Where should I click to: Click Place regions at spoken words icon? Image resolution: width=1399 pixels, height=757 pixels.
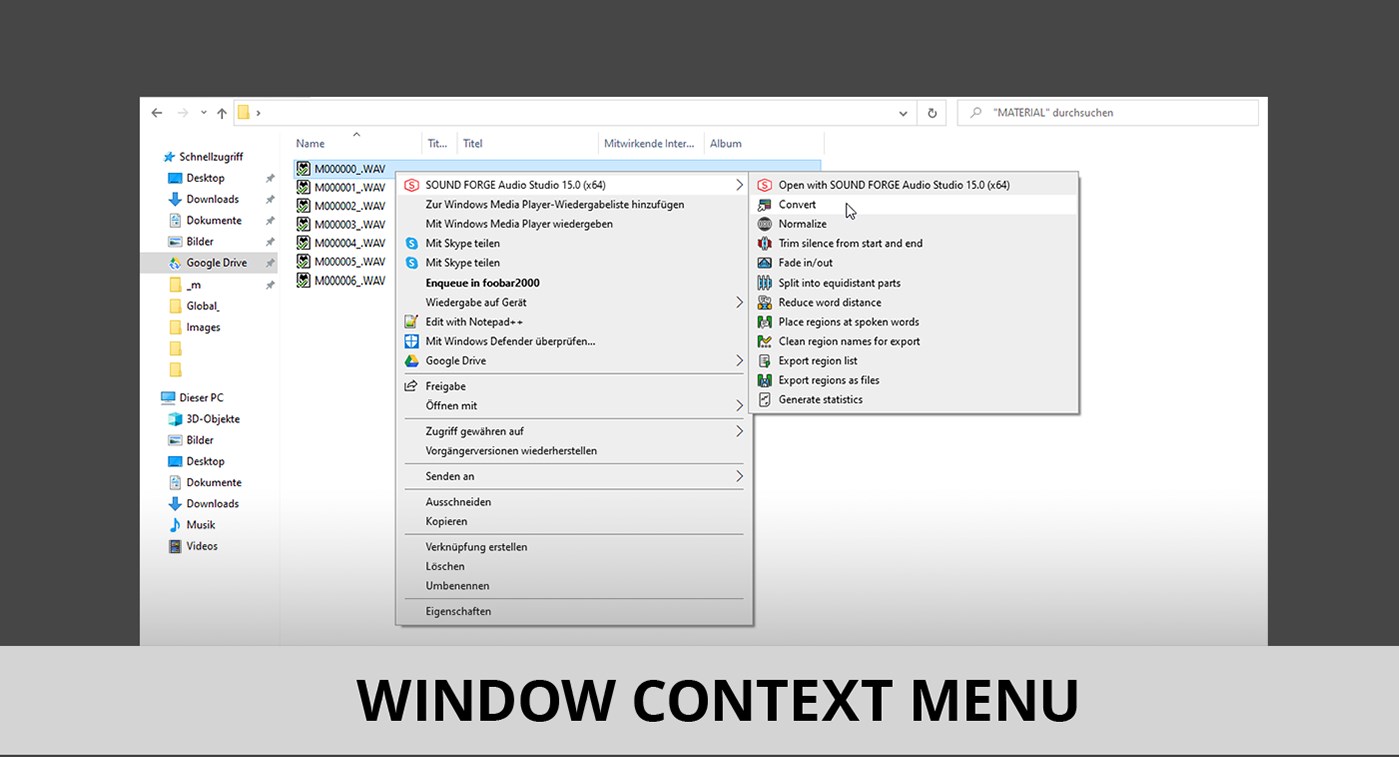point(765,322)
